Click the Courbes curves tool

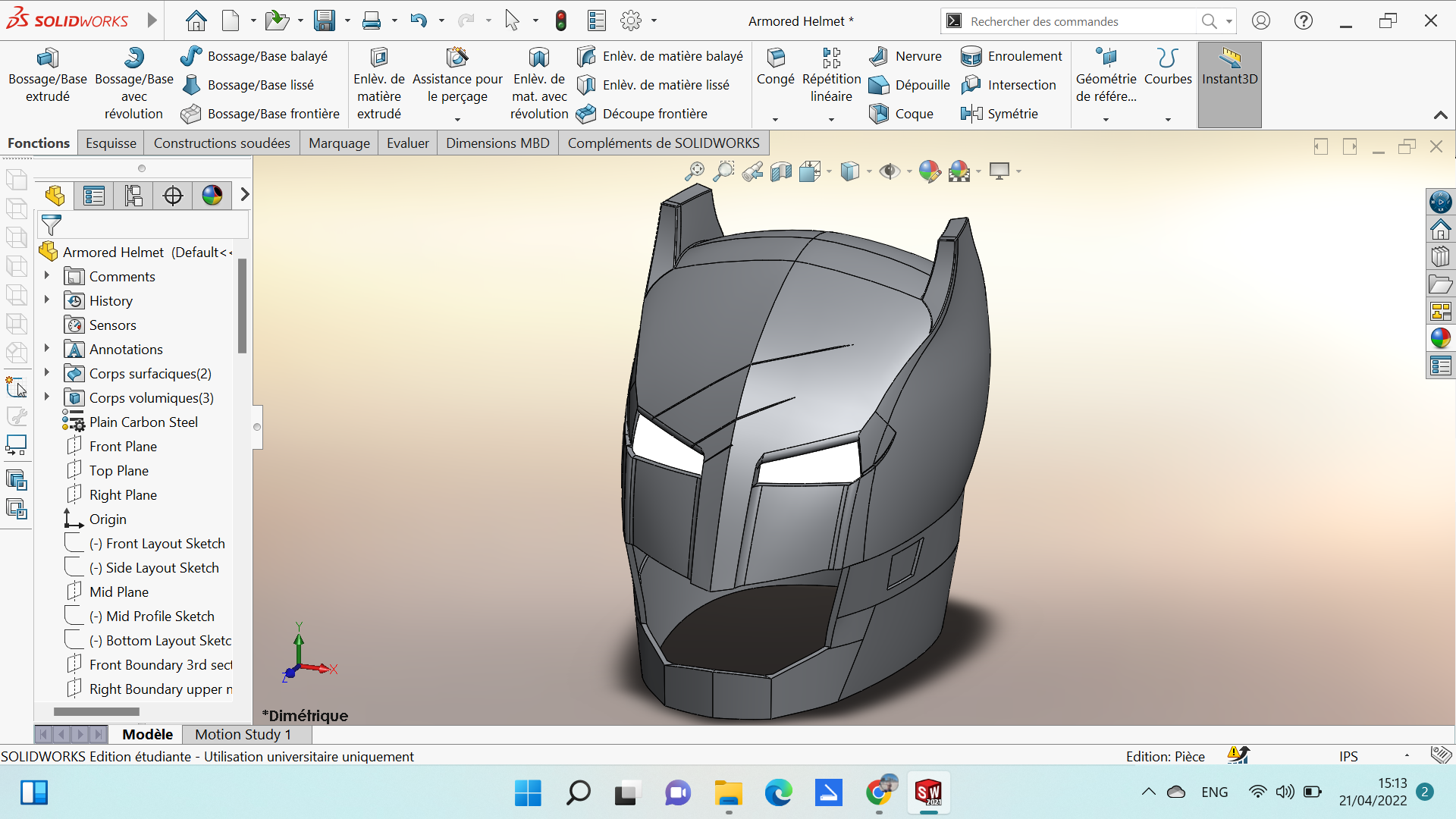click(x=1168, y=67)
